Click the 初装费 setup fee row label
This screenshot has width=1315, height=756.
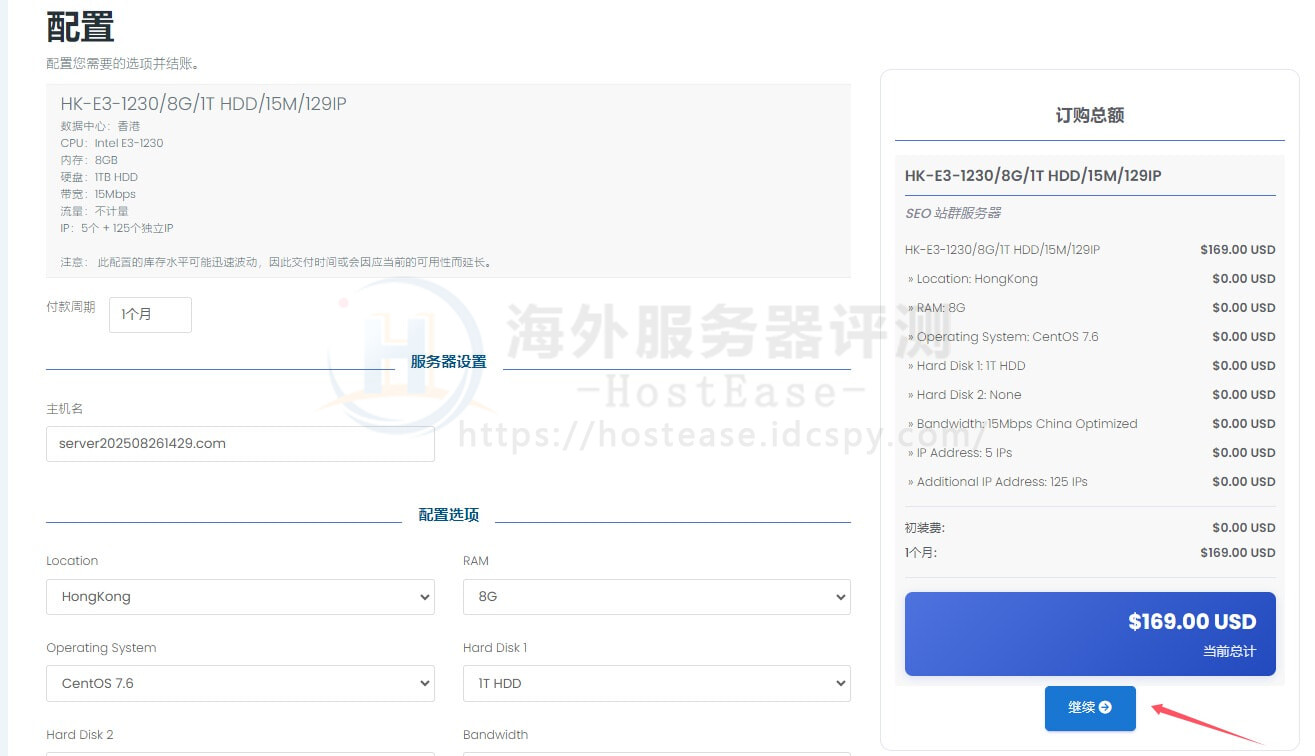(x=924, y=528)
